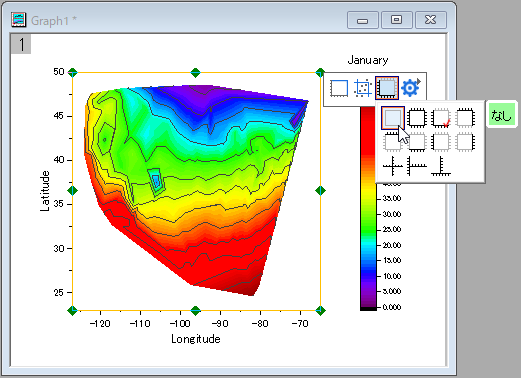Click the middle-left green resize handle

click(72, 191)
